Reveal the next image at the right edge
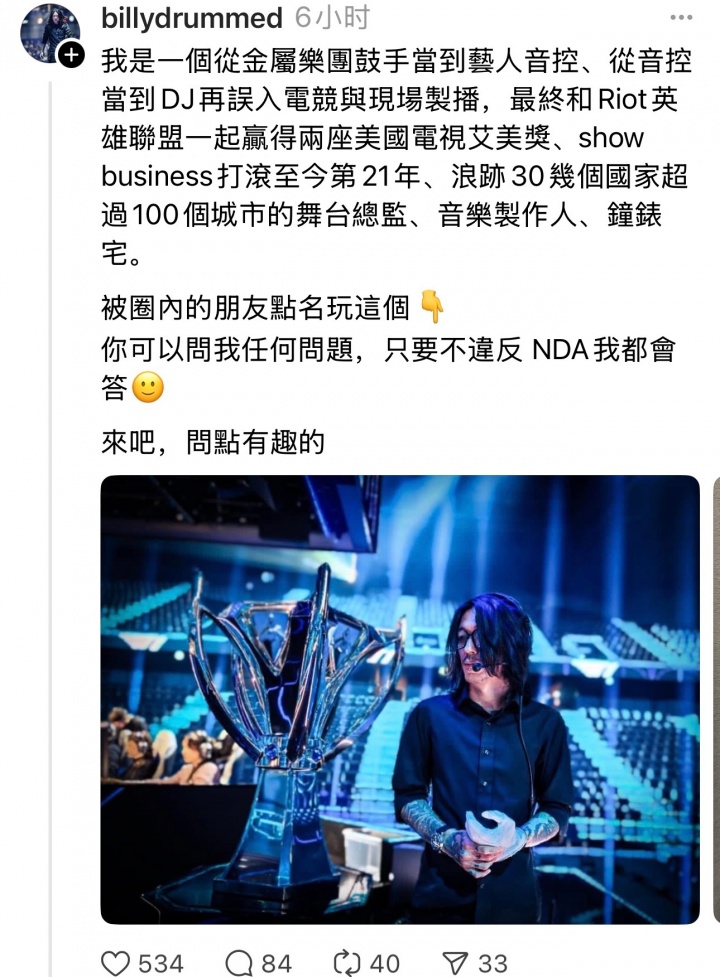 pos(716,699)
